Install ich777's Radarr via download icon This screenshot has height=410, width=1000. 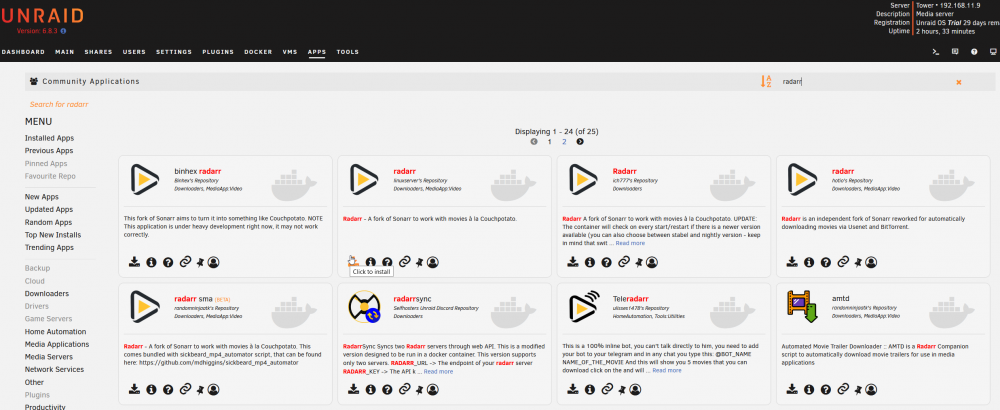[573, 262]
